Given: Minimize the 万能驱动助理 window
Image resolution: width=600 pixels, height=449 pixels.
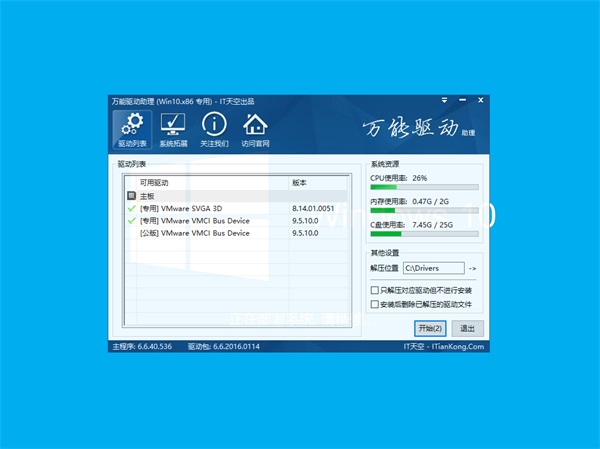Looking at the screenshot, I should click(461, 101).
